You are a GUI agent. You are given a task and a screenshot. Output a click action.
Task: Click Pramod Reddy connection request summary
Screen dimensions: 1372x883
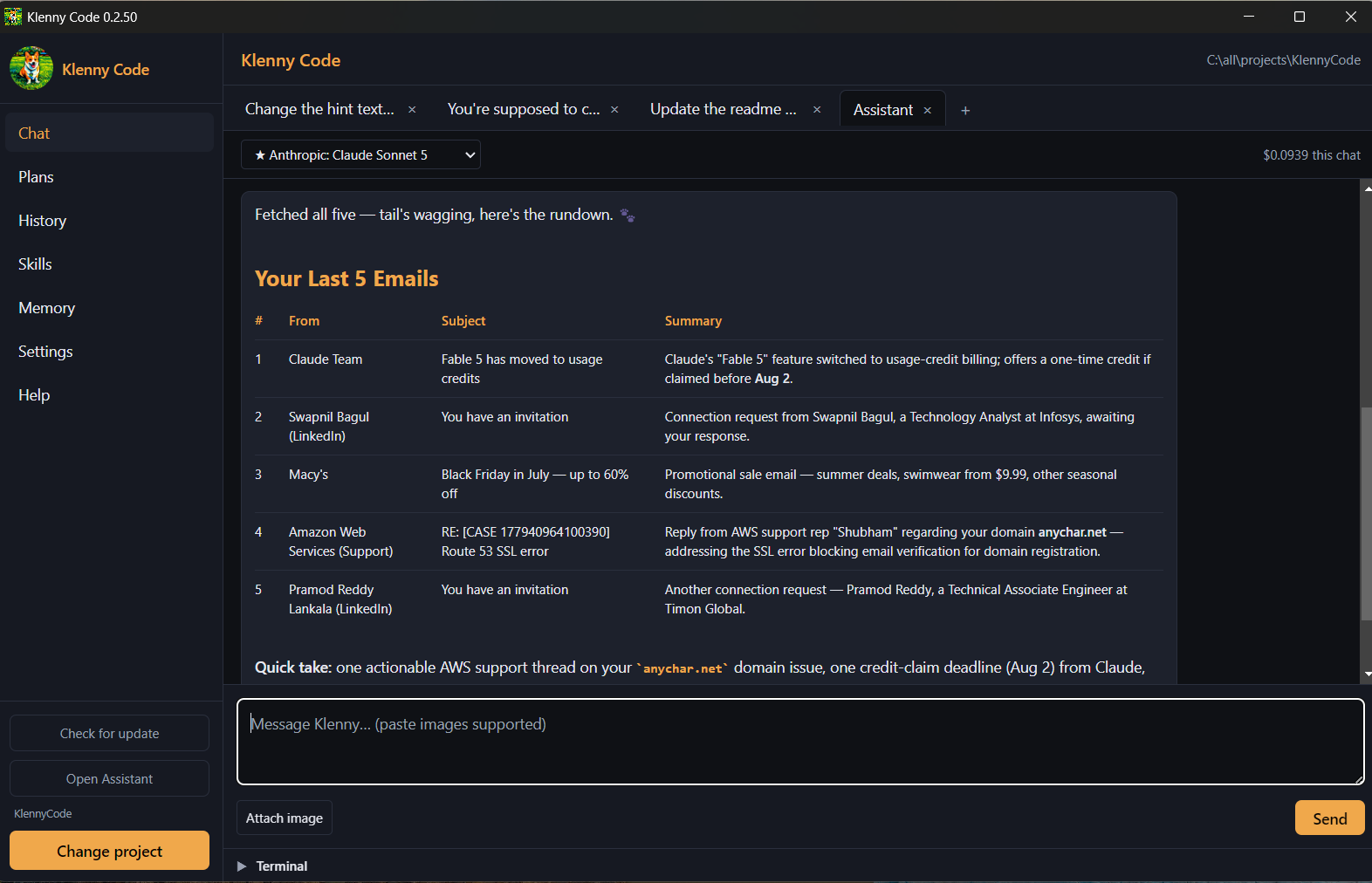point(895,599)
